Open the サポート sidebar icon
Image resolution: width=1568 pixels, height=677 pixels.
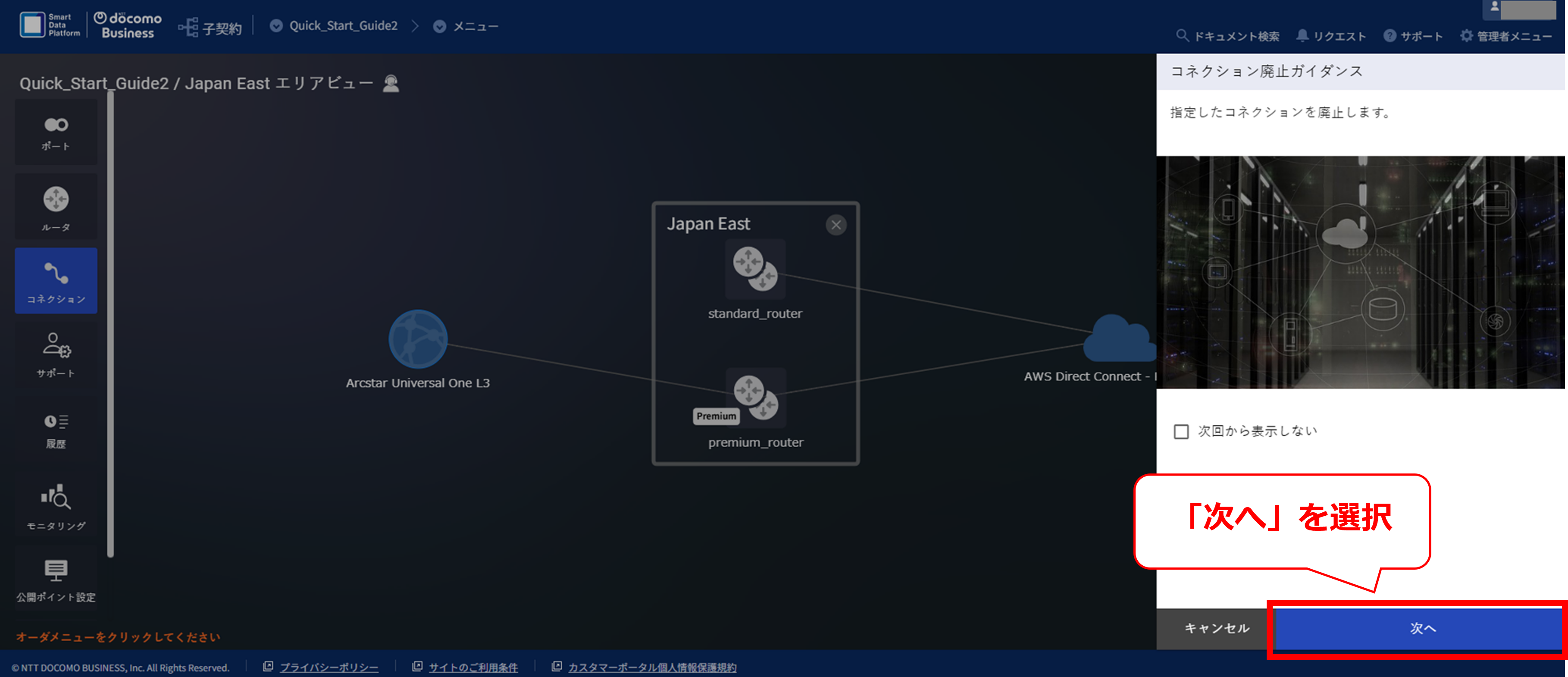click(x=56, y=354)
